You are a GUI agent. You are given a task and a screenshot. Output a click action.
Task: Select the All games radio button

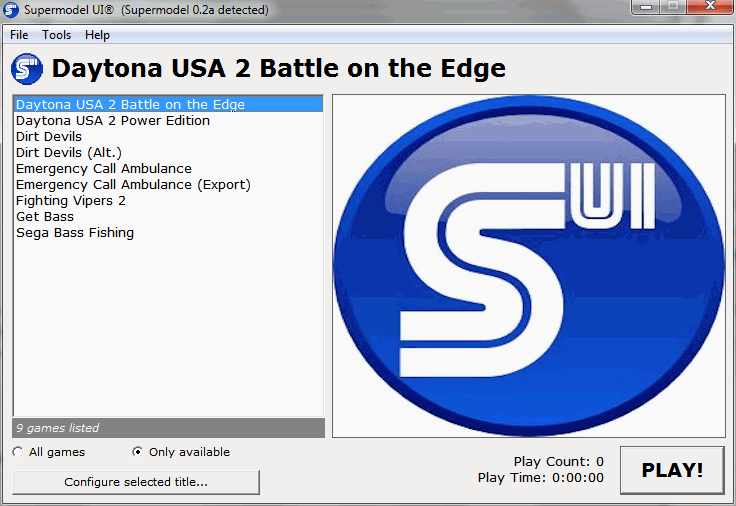coord(18,452)
